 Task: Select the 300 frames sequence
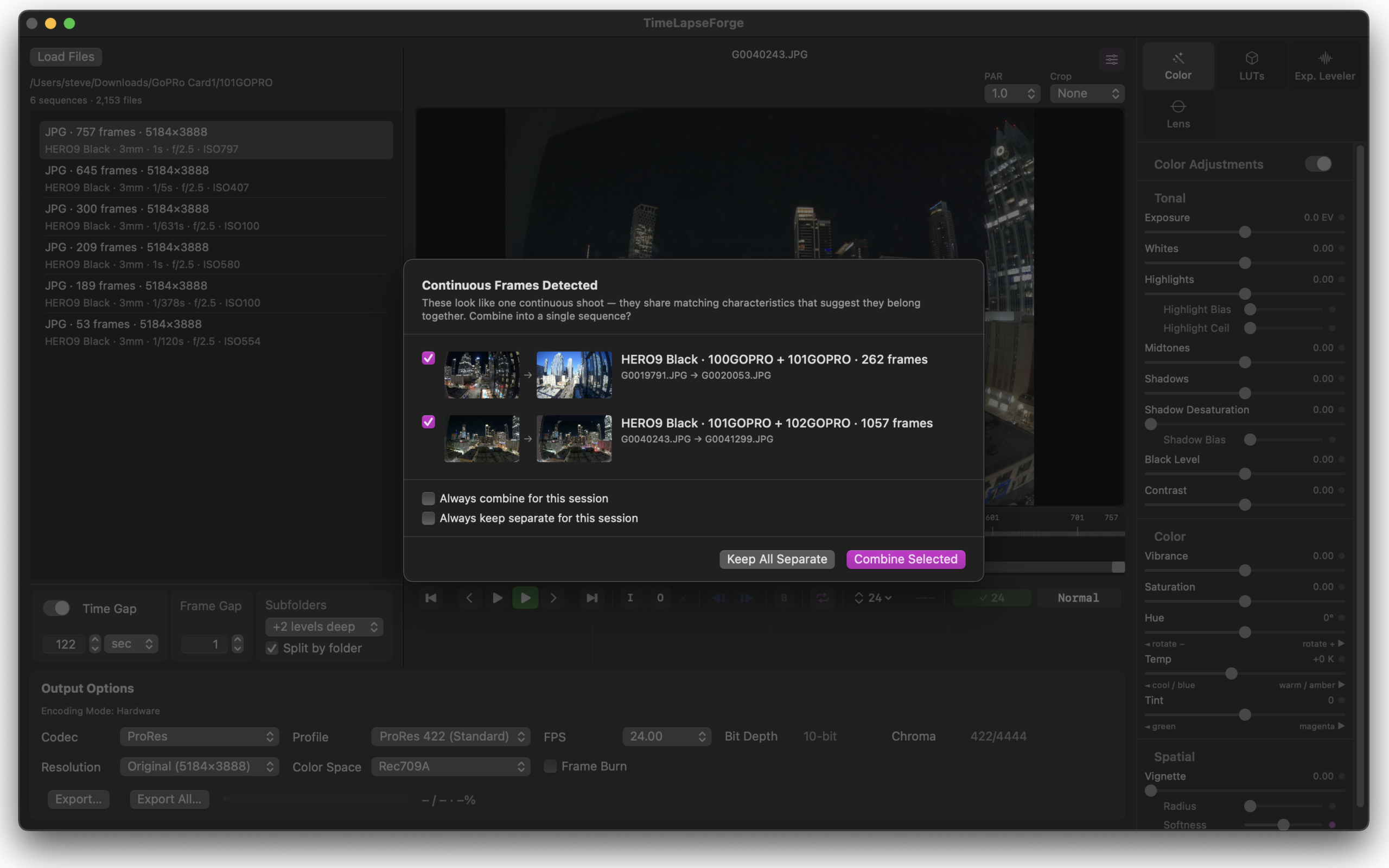click(216, 217)
